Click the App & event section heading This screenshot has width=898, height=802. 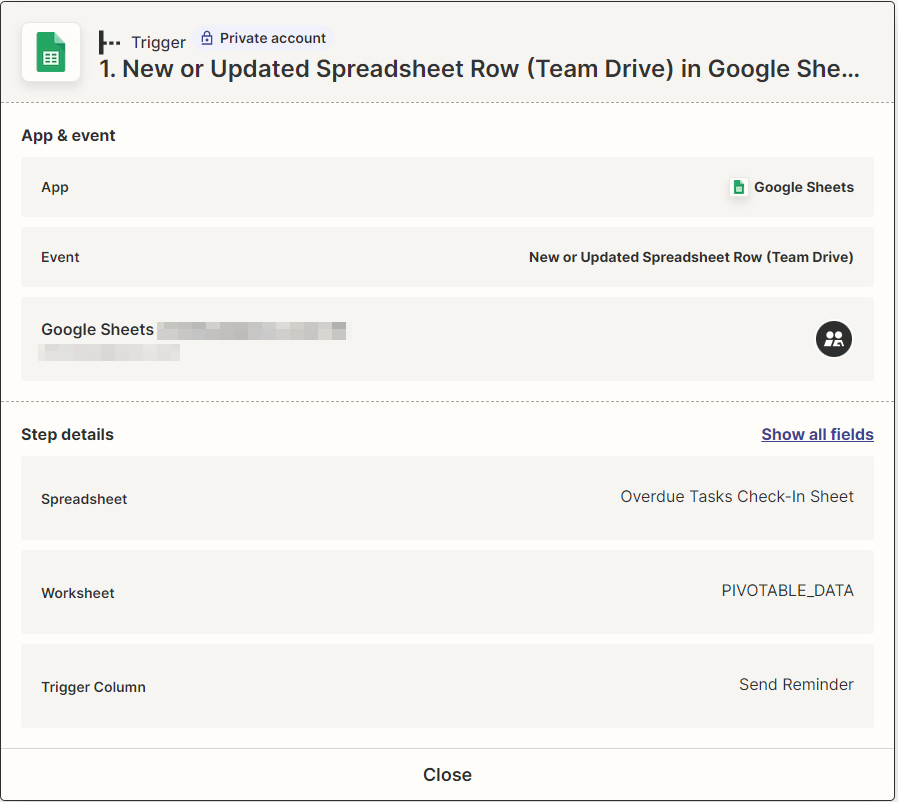click(x=68, y=136)
